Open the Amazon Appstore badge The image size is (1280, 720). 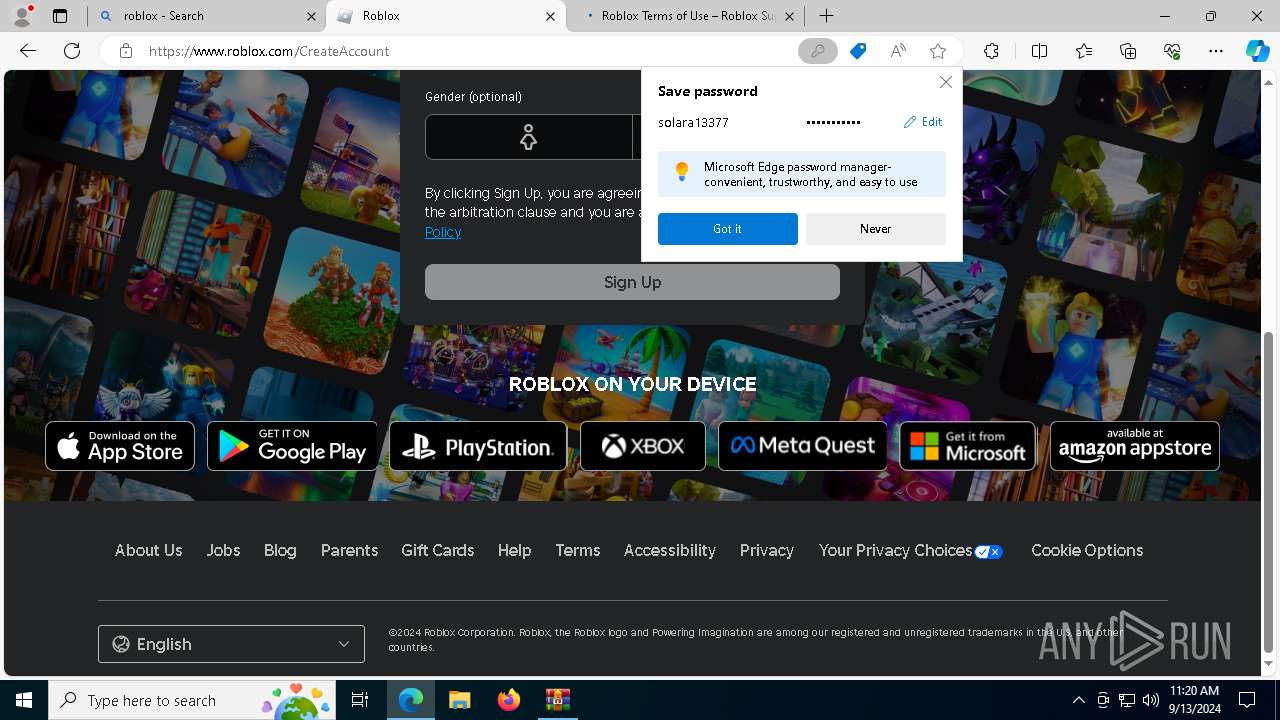(1135, 446)
